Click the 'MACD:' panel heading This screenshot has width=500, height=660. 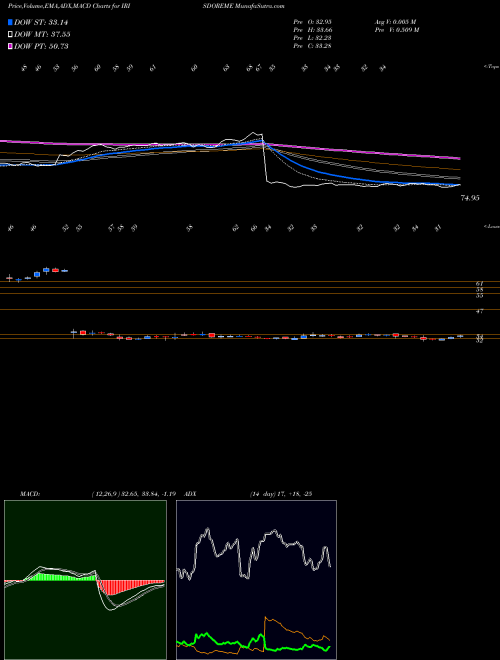(x=29, y=494)
